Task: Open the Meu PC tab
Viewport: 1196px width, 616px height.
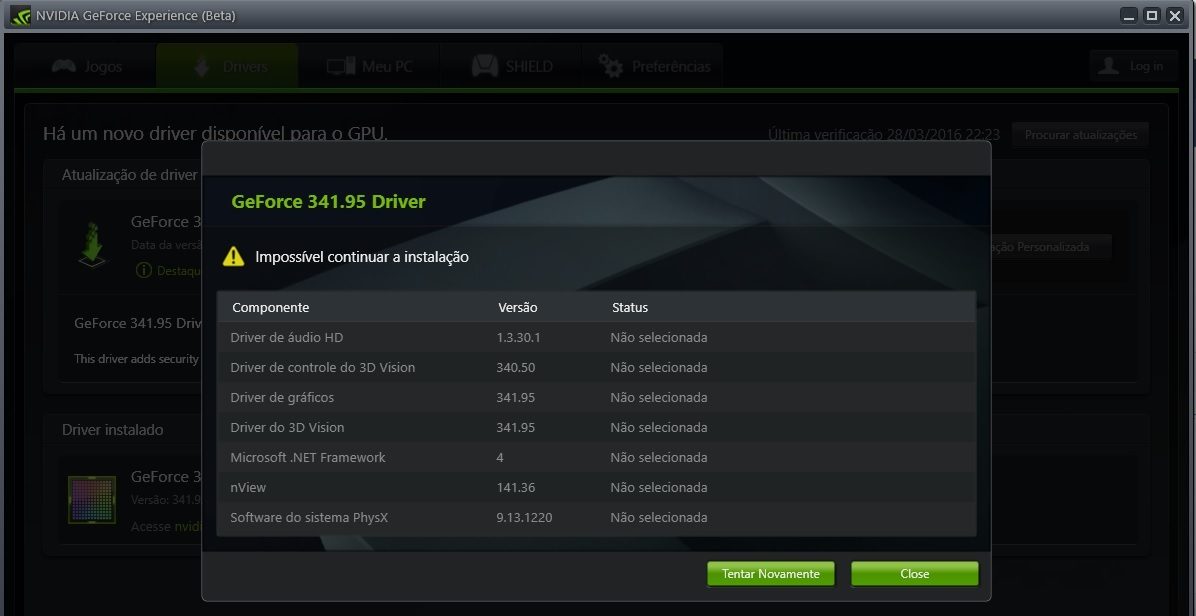Action: click(x=369, y=66)
